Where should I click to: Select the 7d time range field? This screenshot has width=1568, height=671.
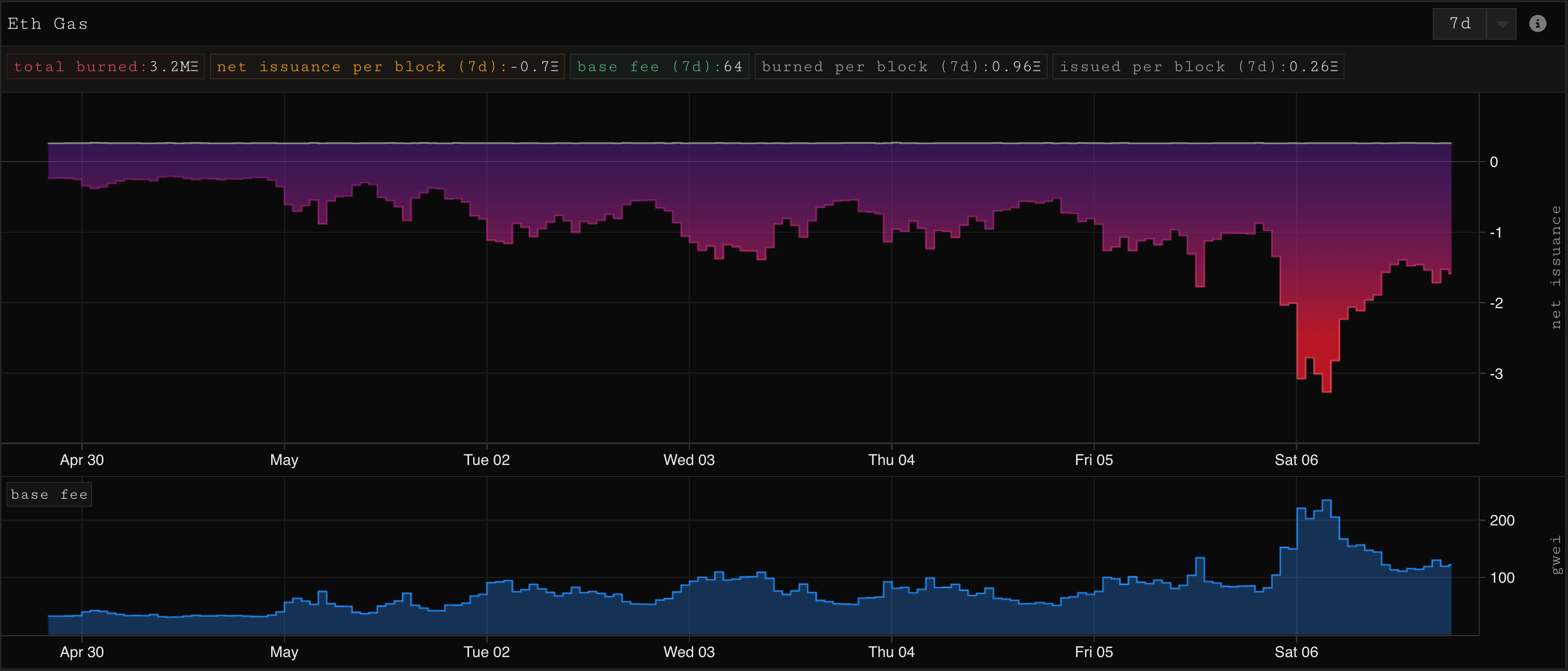1459,24
